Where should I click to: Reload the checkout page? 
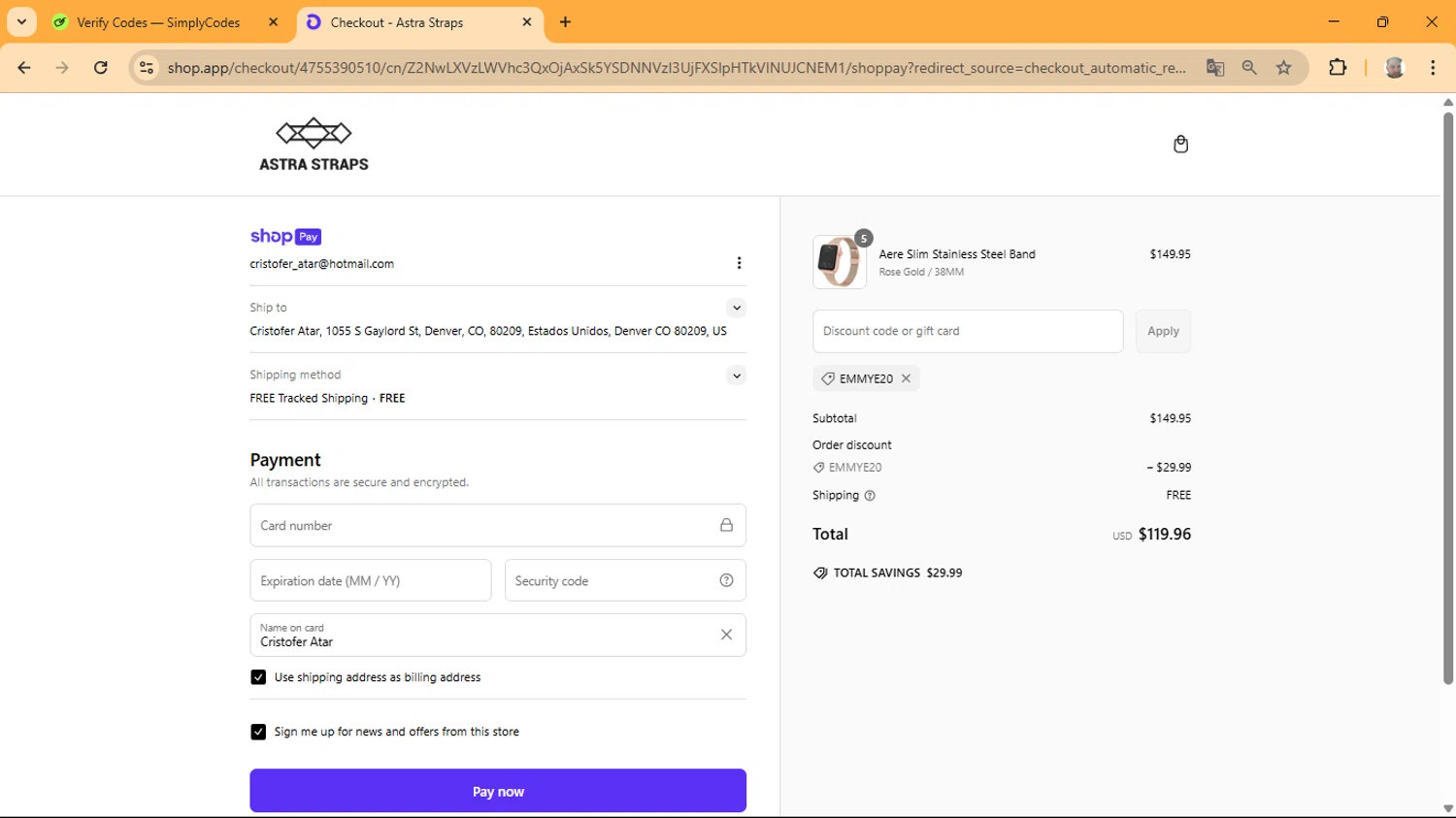101,67
